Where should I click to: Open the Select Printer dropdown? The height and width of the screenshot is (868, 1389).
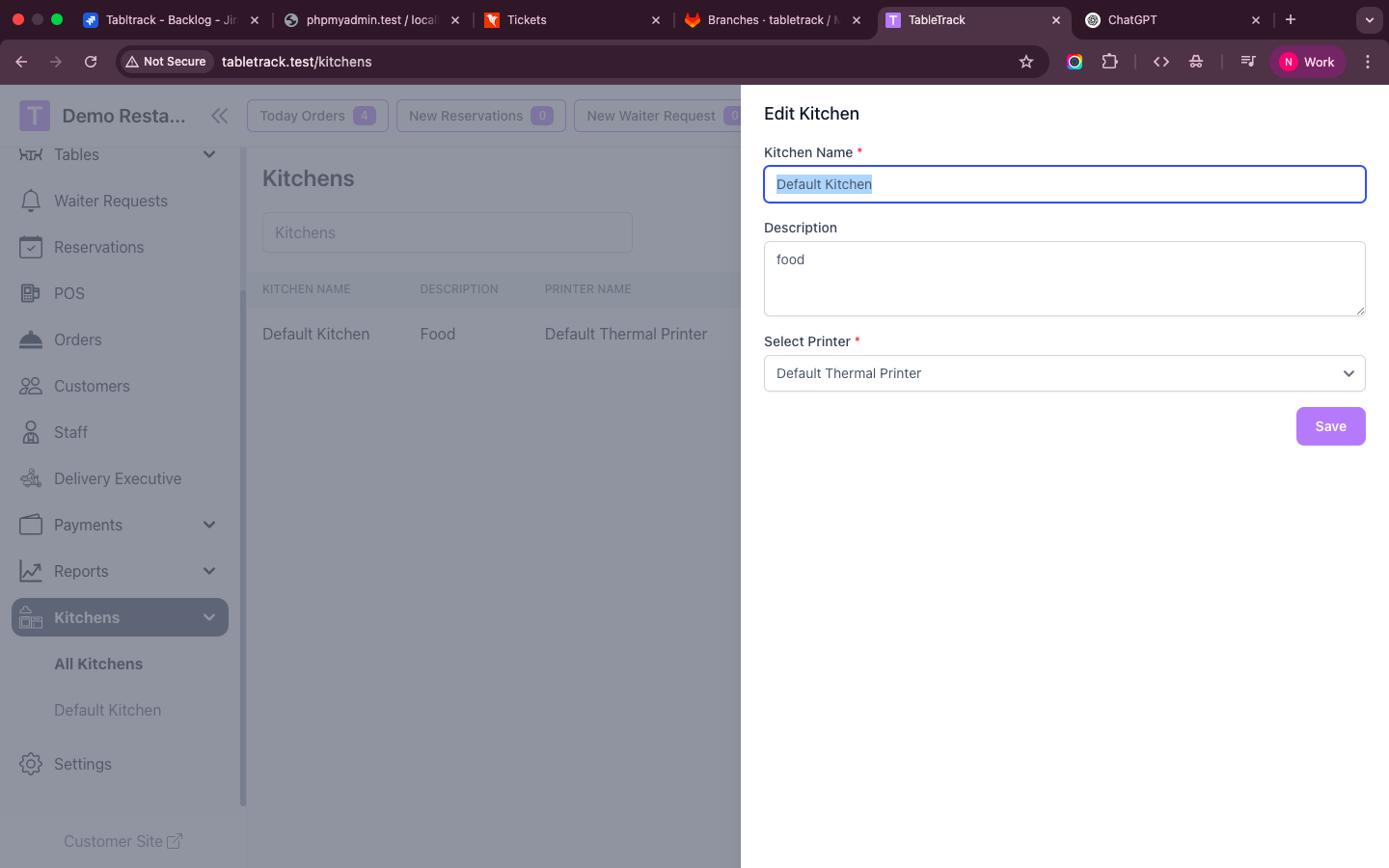[x=1064, y=373]
